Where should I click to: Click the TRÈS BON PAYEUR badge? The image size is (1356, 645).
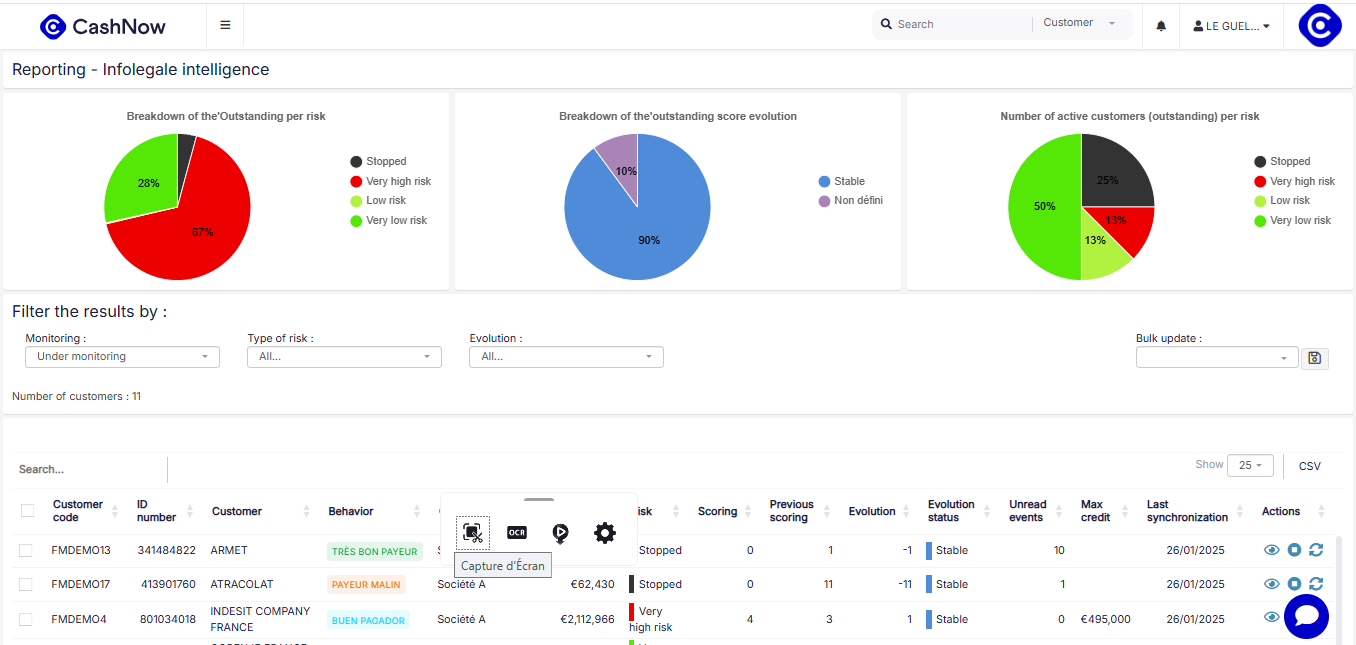pyautogui.click(x=375, y=551)
